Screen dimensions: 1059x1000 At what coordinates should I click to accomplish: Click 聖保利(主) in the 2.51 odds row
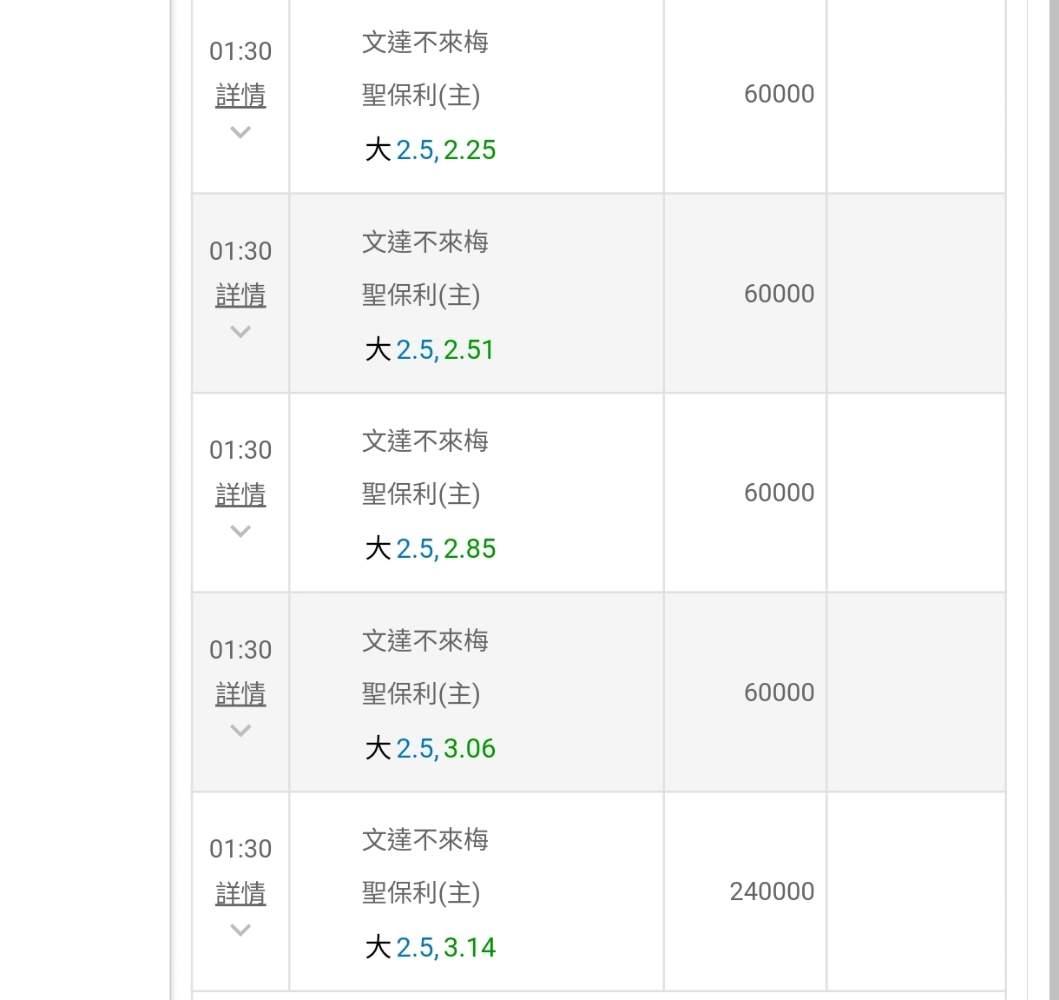(421, 295)
